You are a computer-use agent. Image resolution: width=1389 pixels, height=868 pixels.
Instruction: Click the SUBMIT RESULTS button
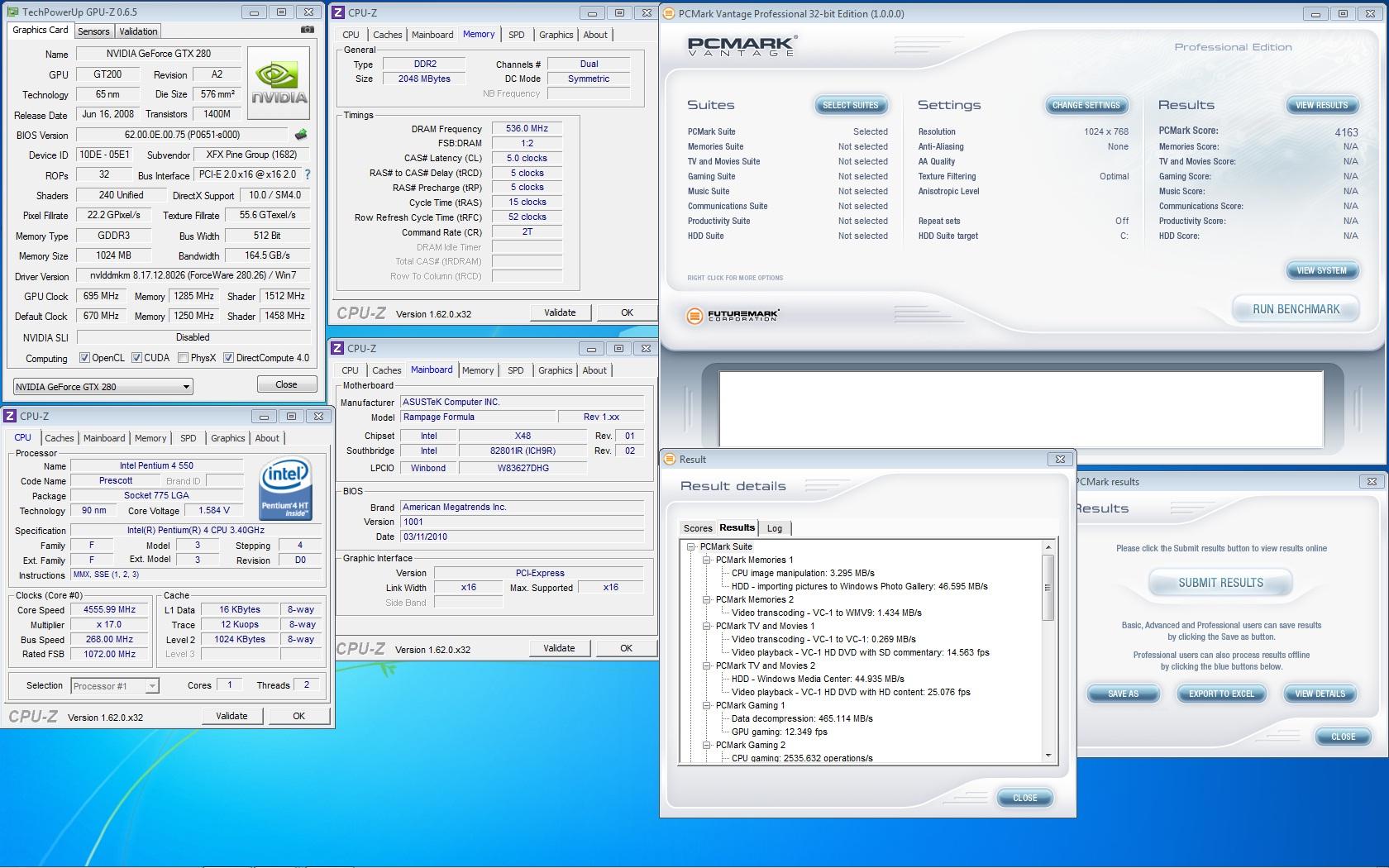(1220, 583)
